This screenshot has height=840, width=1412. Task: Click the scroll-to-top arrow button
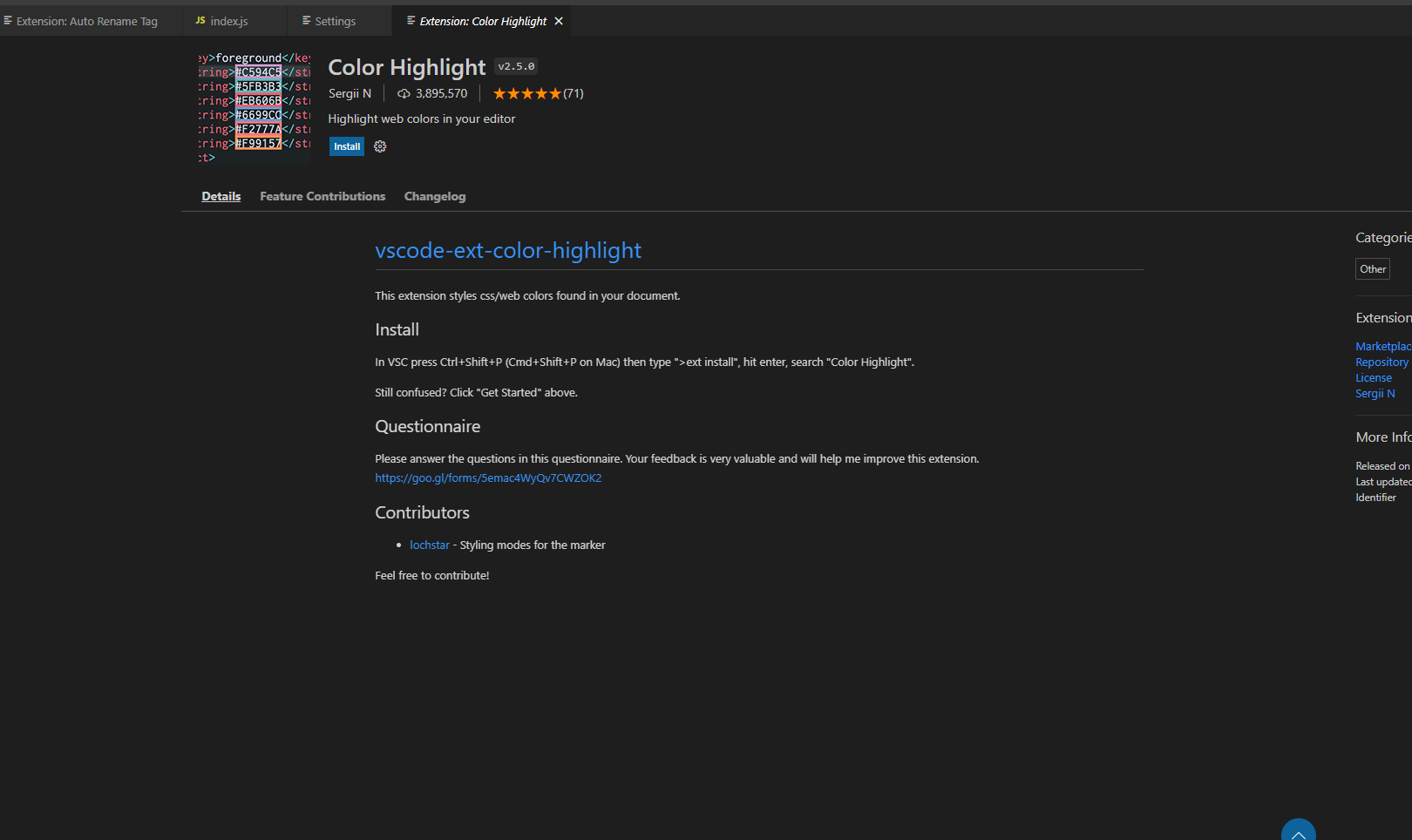[1299, 830]
